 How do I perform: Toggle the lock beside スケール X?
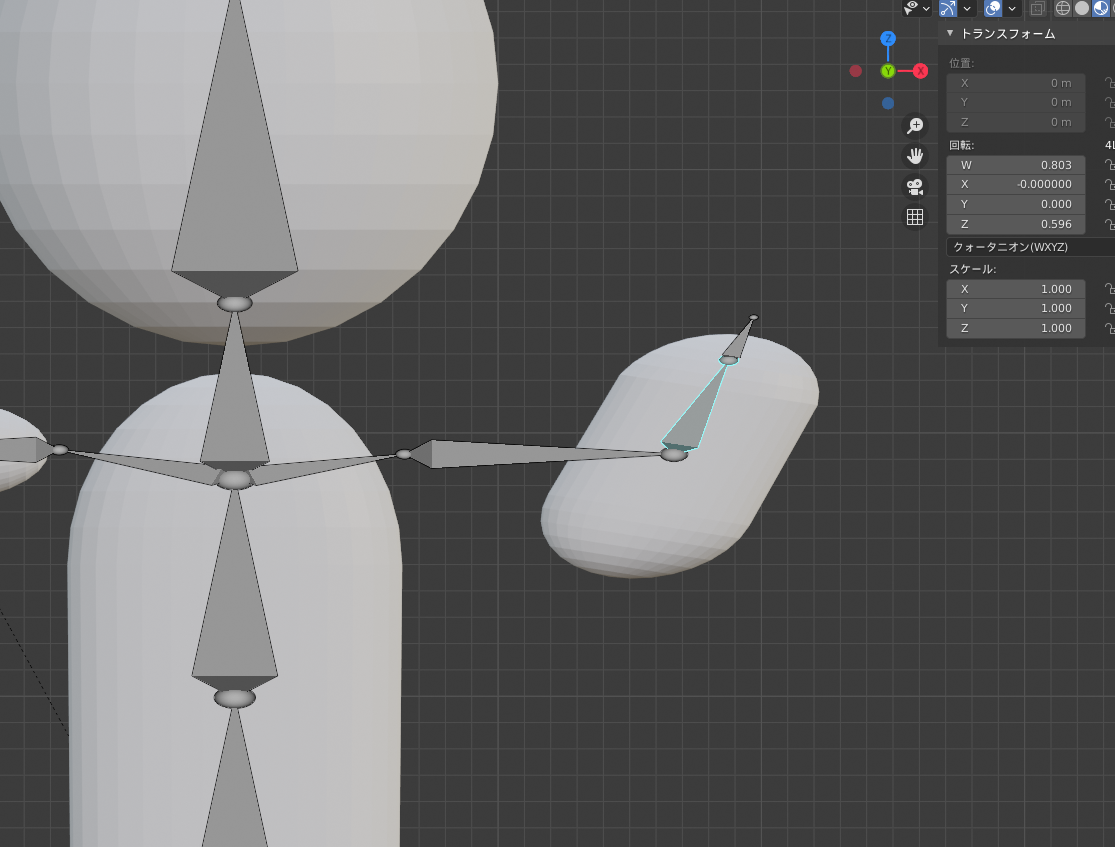tap(1109, 289)
